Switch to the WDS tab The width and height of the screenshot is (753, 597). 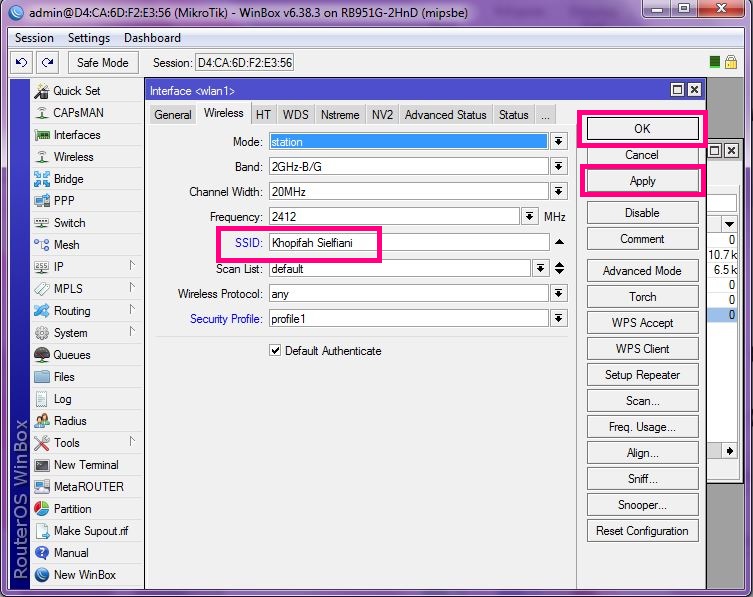tap(295, 115)
